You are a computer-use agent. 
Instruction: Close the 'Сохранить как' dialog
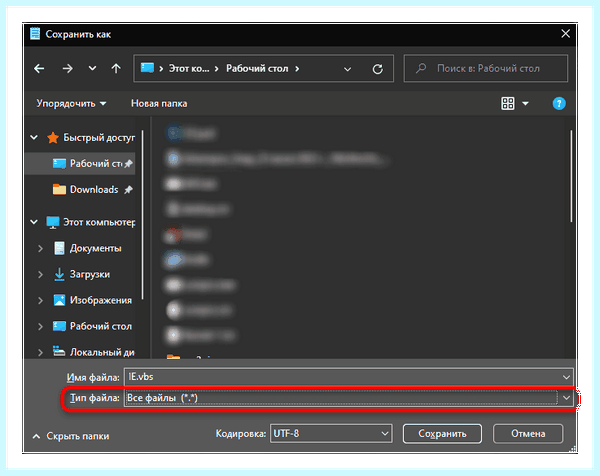tap(566, 34)
